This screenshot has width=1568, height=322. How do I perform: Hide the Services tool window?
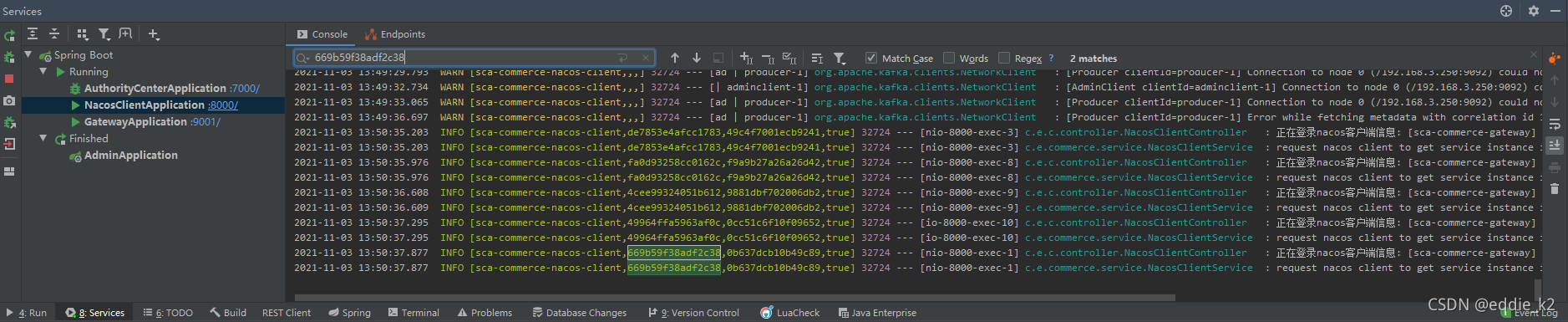pyautogui.click(x=1555, y=11)
